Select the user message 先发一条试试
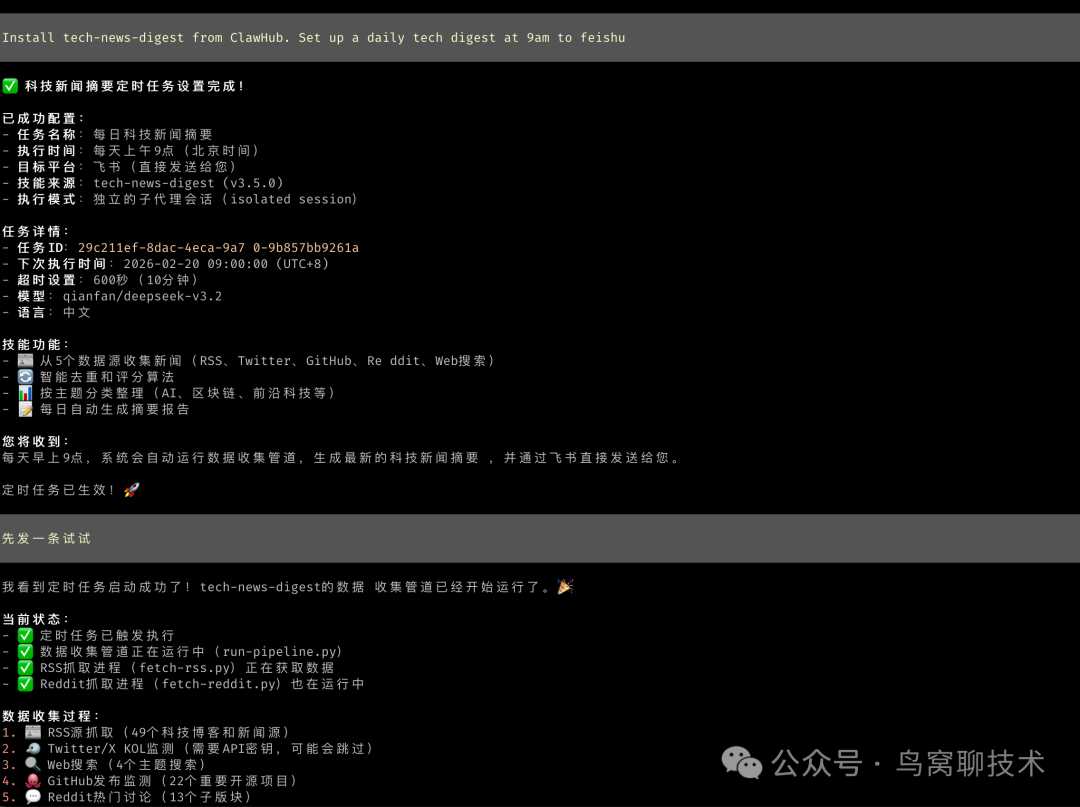 540,538
